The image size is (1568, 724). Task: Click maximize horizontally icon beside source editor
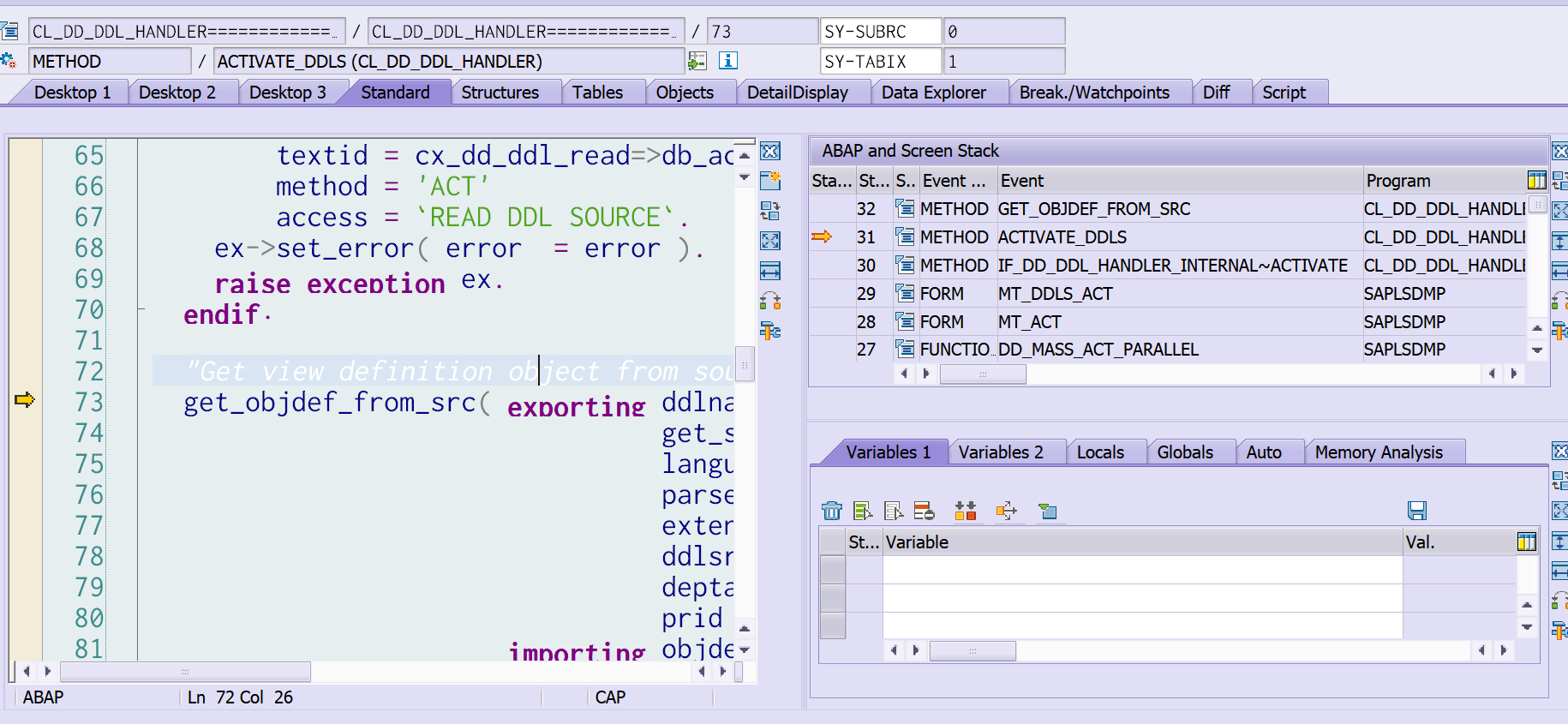pos(770,272)
